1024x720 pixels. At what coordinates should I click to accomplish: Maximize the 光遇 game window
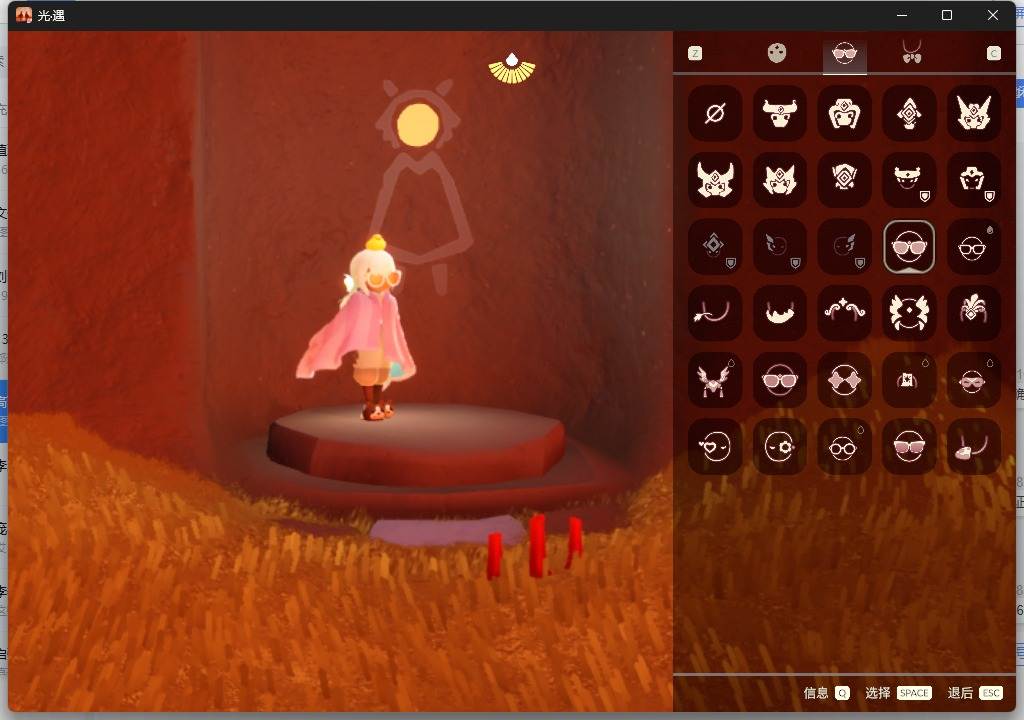947,15
